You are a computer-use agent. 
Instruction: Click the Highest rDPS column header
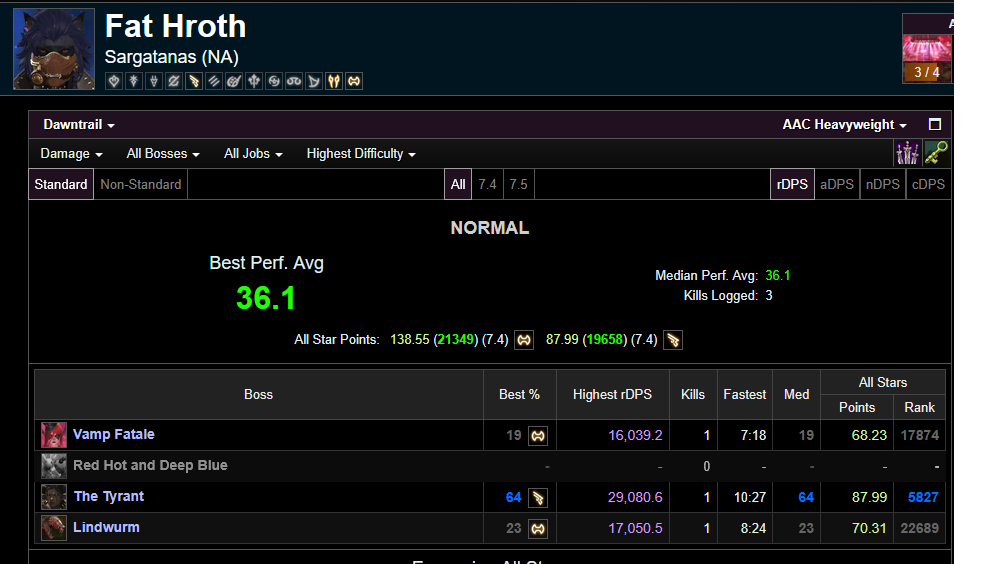612,394
